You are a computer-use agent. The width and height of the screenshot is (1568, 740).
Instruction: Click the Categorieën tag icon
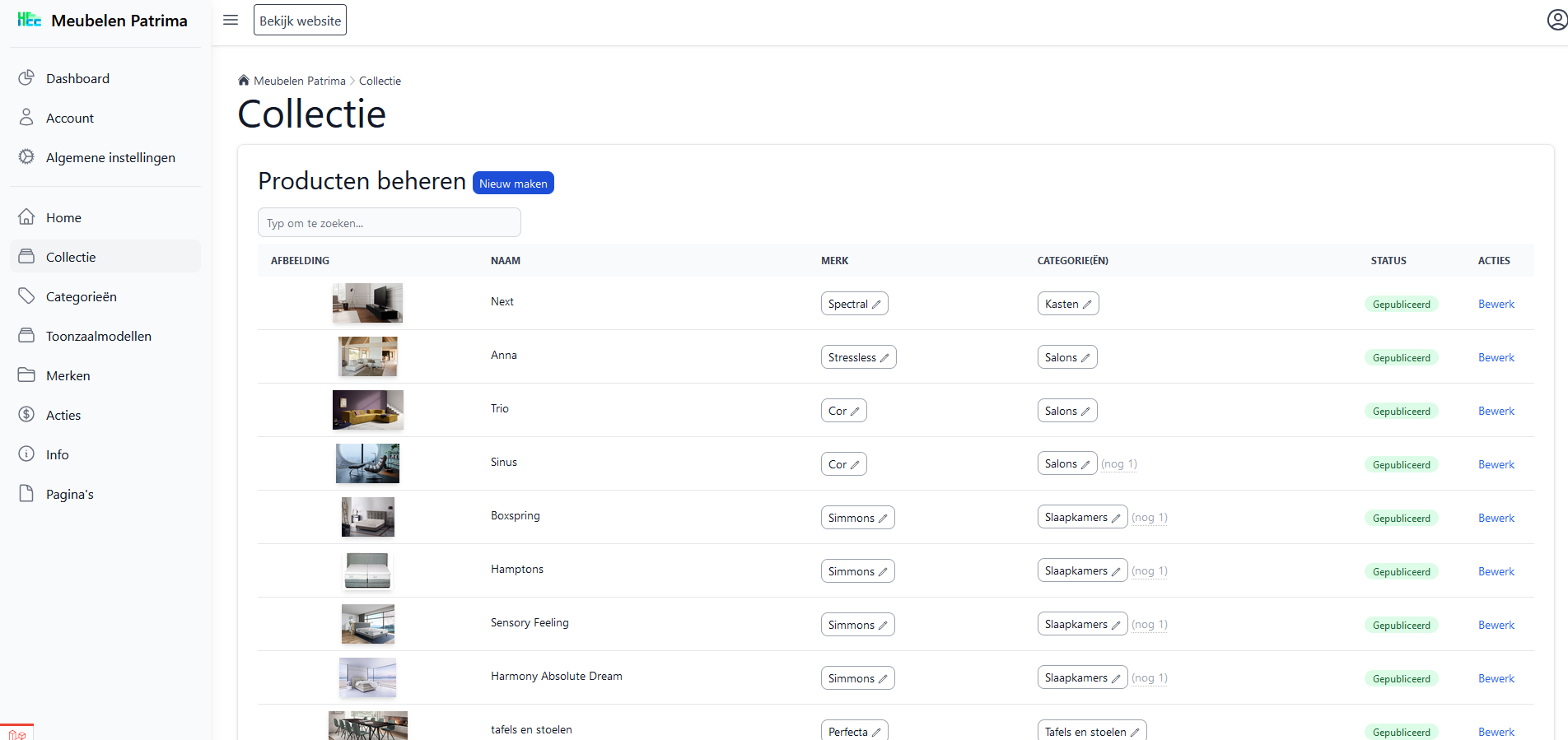tap(26, 296)
